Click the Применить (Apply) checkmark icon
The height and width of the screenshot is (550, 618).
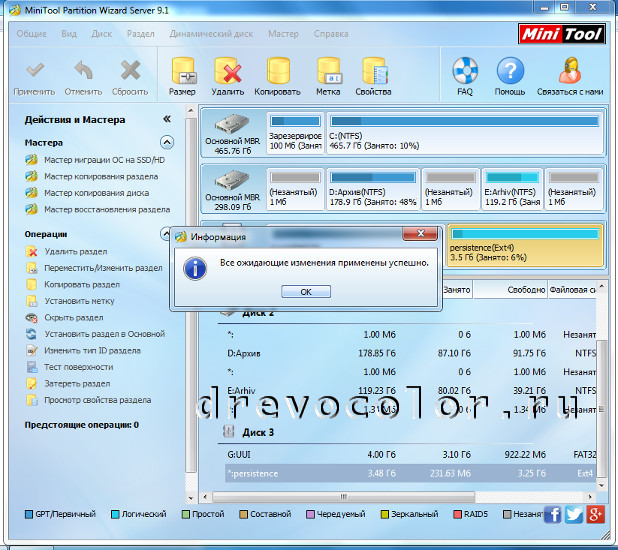pos(35,71)
